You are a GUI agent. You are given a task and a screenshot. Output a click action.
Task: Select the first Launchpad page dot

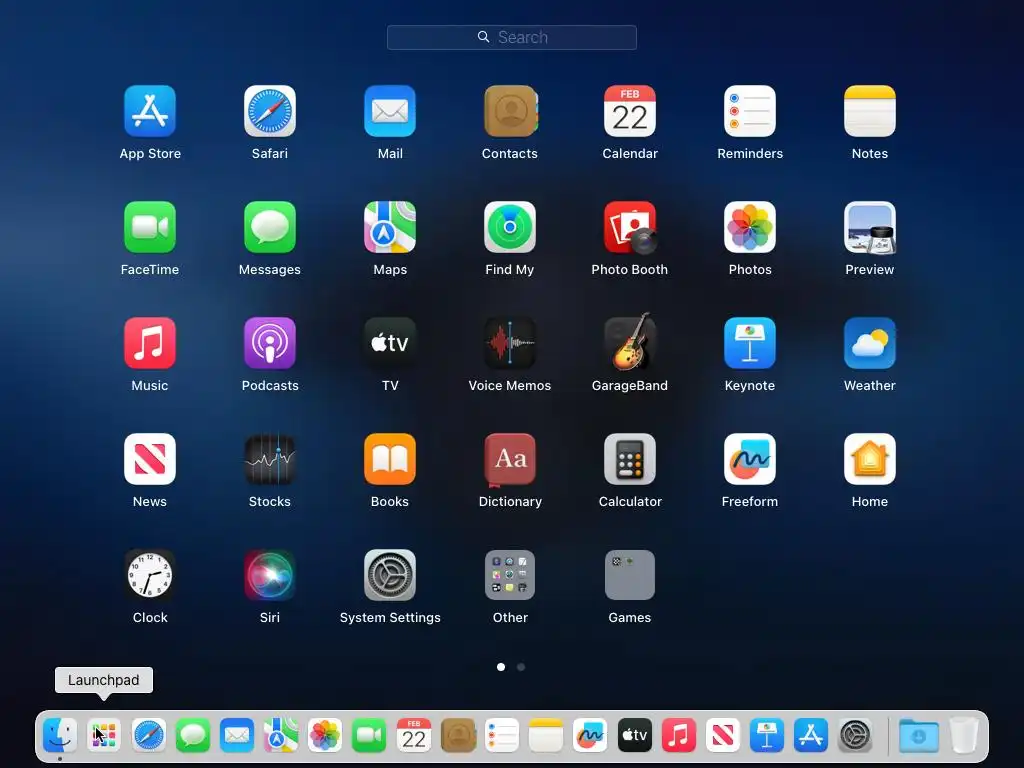click(501, 667)
